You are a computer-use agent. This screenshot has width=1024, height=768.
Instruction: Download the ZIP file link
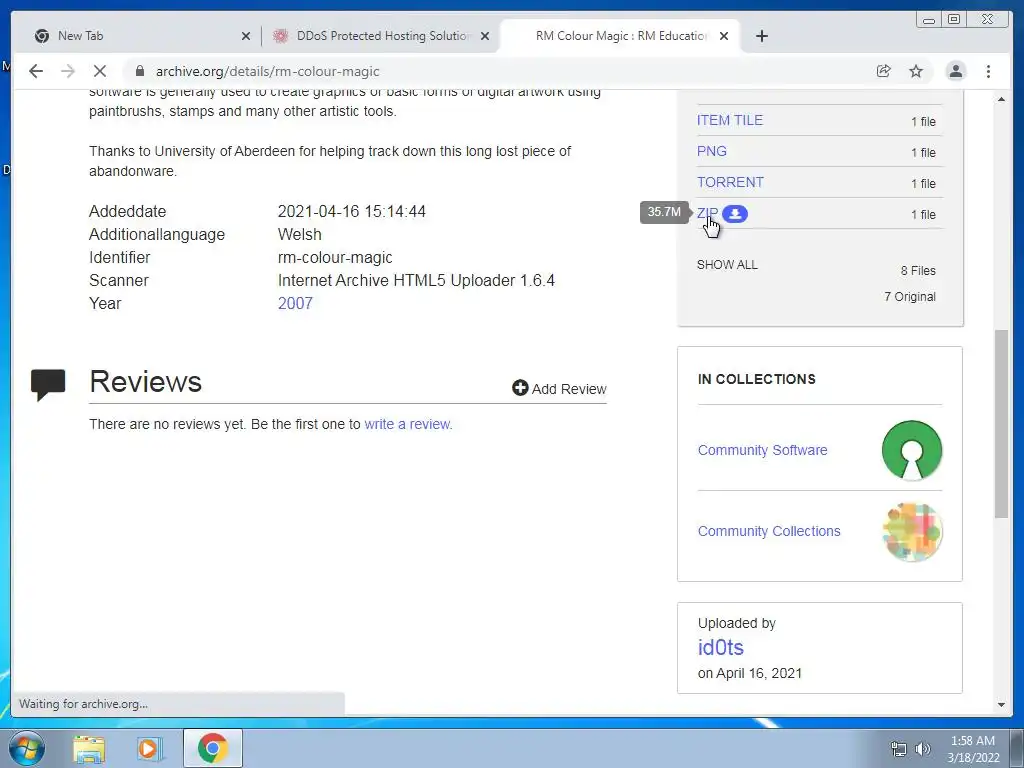[x=707, y=214]
